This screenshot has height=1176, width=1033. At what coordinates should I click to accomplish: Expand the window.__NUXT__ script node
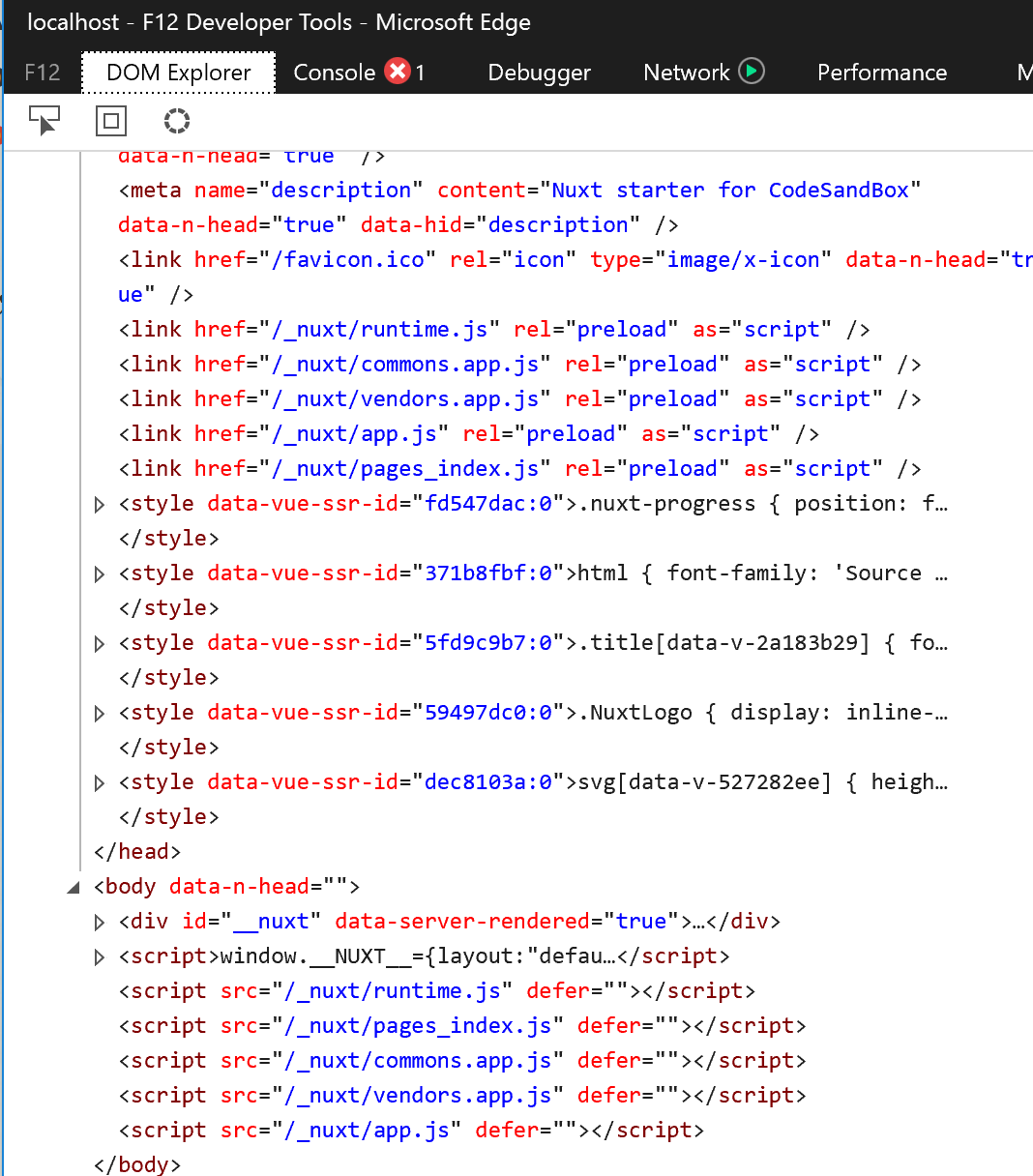[100, 956]
